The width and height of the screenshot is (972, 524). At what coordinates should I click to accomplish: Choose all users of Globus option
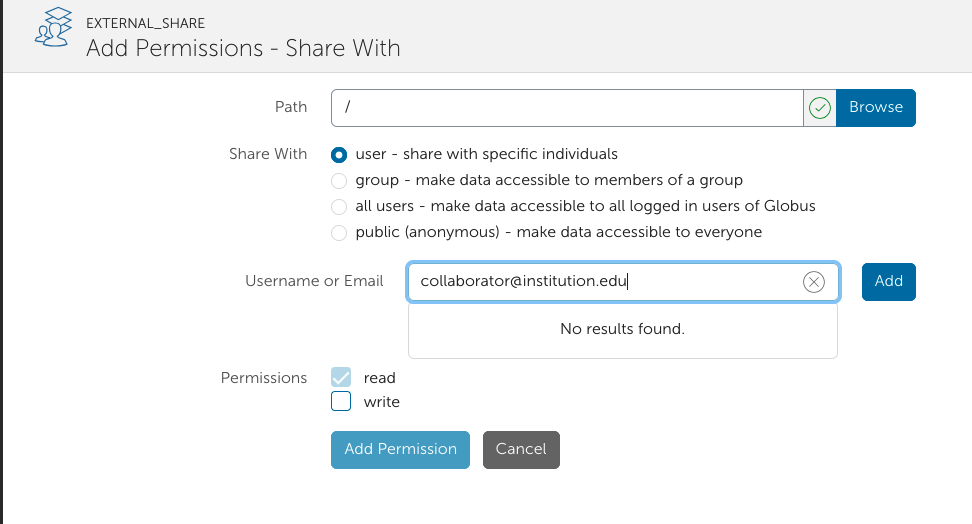click(x=339, y=206)
